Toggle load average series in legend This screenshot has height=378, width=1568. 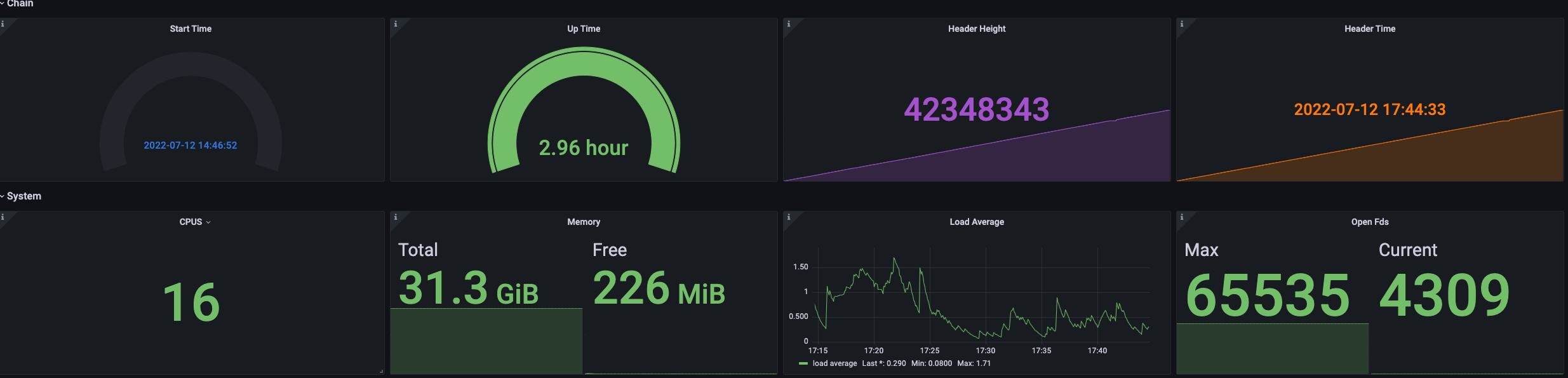pyautogui.click(x=834, y=363)
